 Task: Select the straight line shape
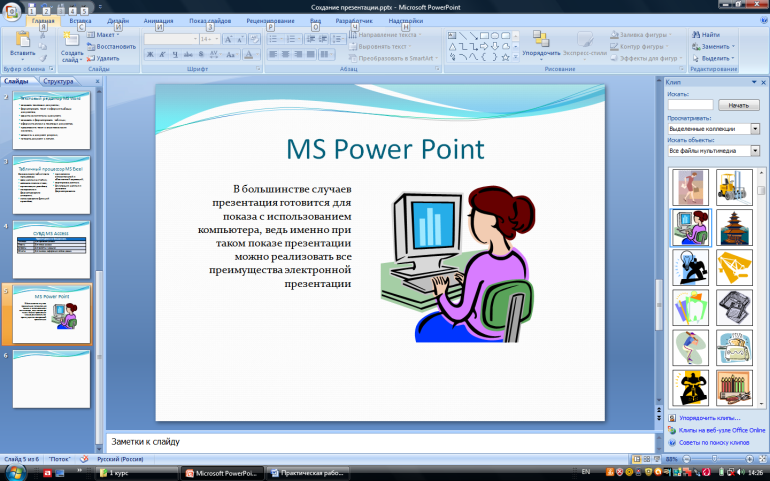coord(463,36)
